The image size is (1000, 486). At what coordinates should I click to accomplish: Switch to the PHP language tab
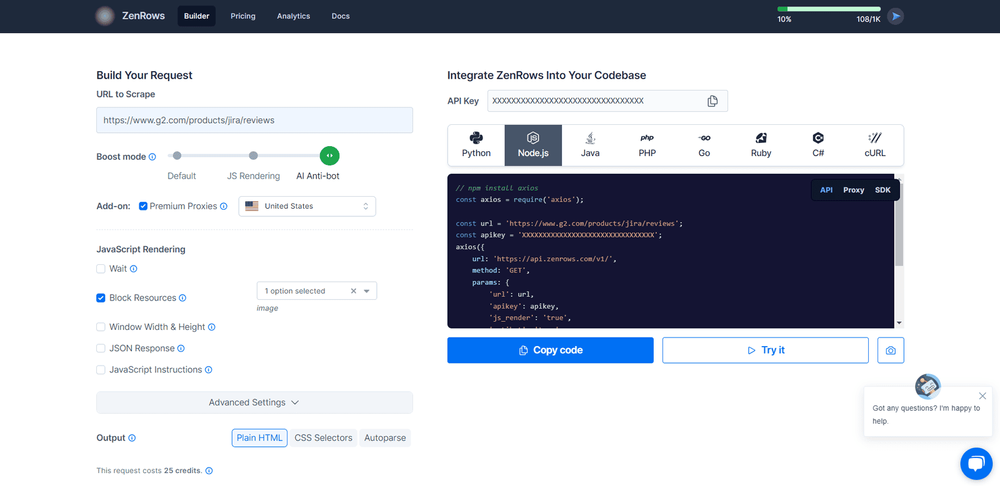647,145
